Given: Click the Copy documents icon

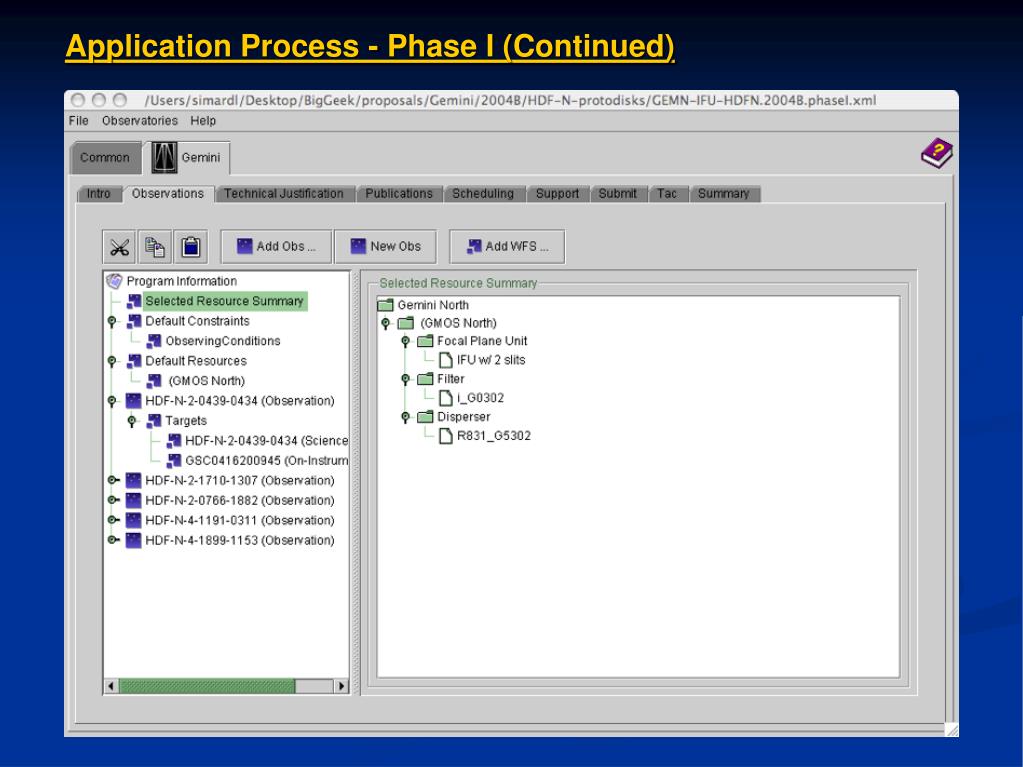Looking at the screenshot, I should [155, 247].
